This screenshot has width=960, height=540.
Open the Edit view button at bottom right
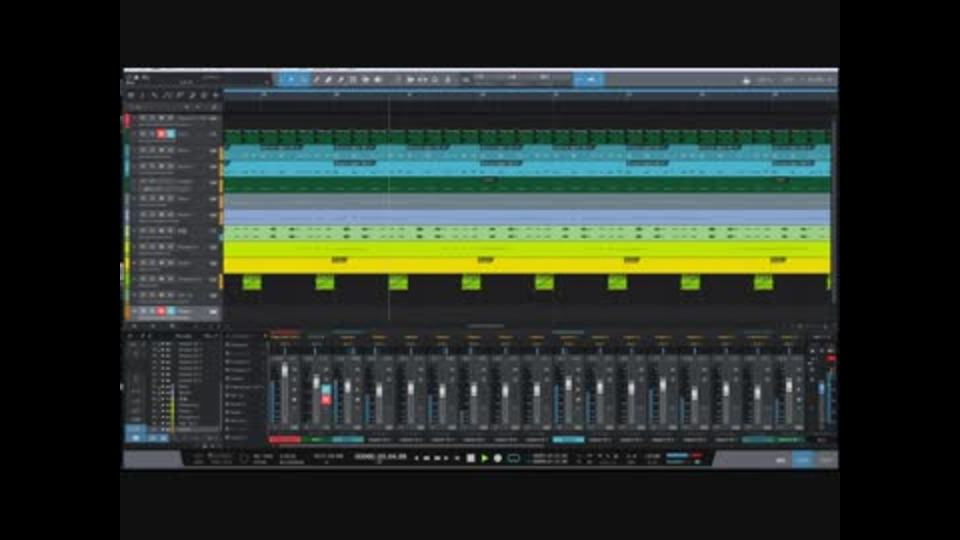tap(780, 460)
